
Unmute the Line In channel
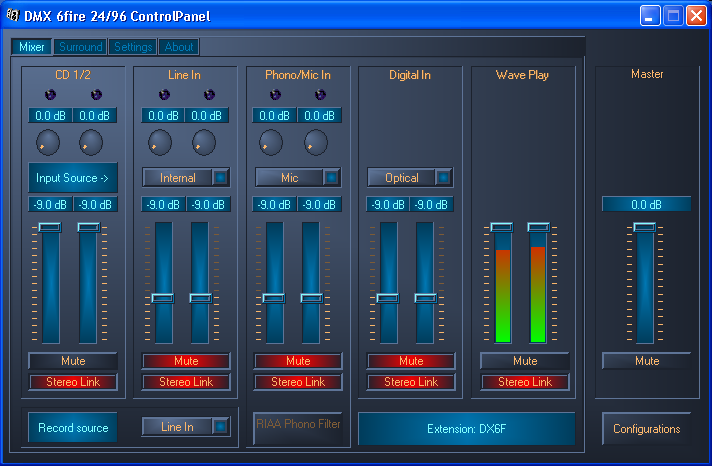pos(186,361)
